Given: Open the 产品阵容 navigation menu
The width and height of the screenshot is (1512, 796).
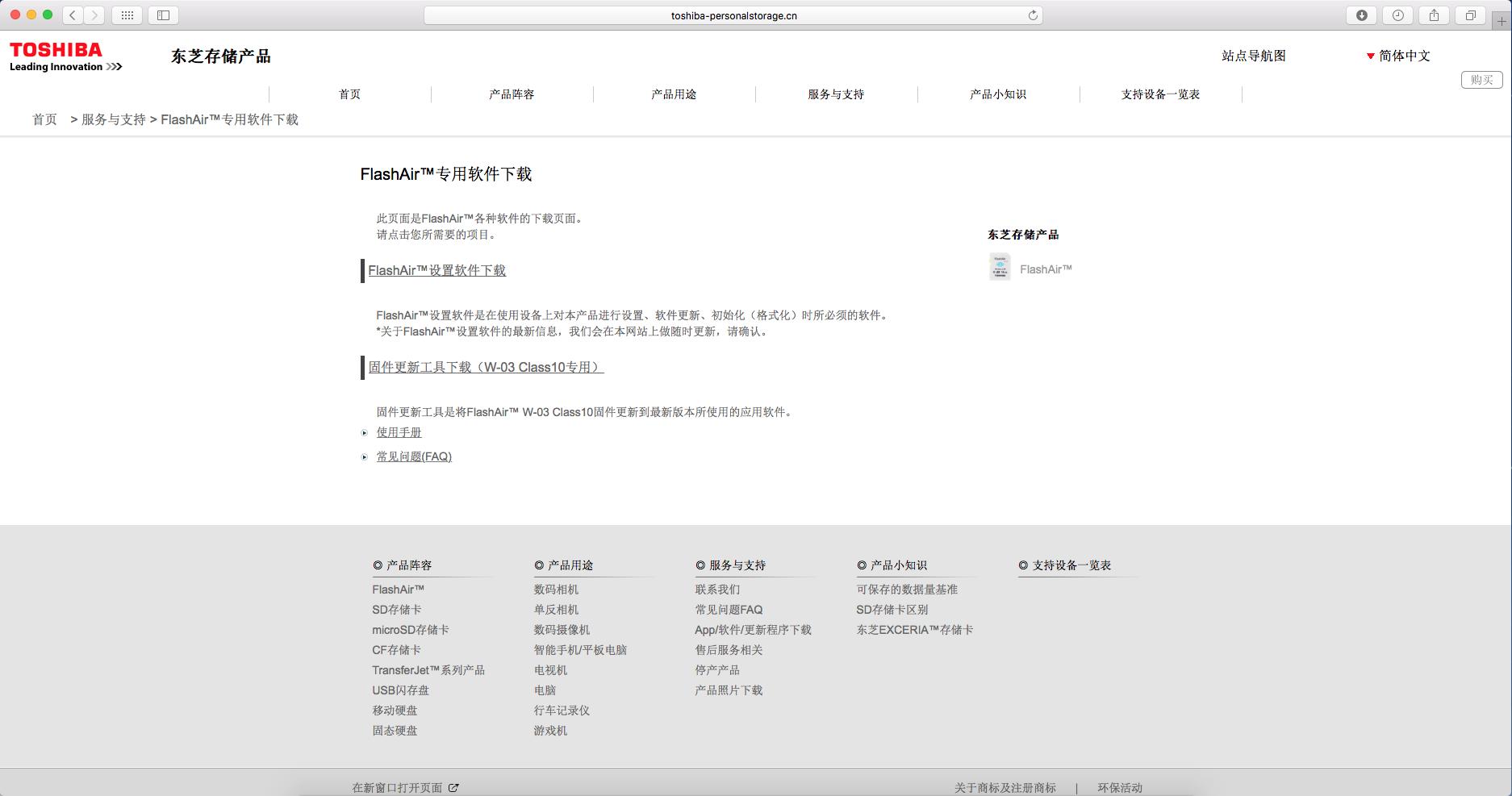Looking at the screenshot, I should click(512, 94).
